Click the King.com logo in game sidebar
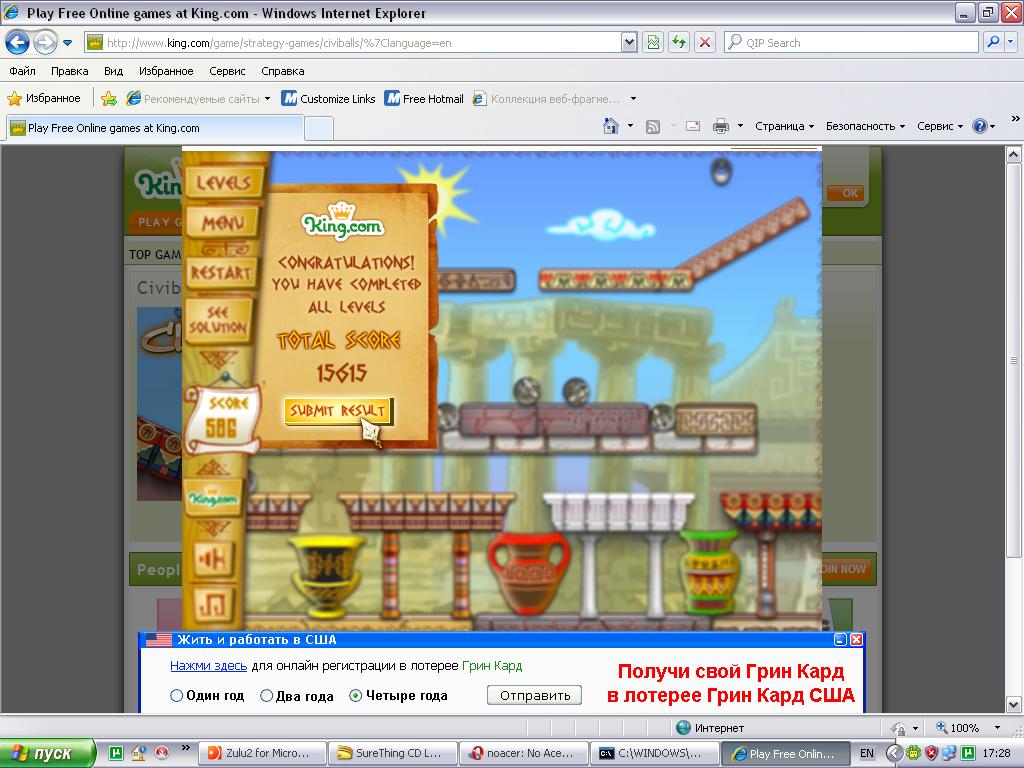 (213, 498)
